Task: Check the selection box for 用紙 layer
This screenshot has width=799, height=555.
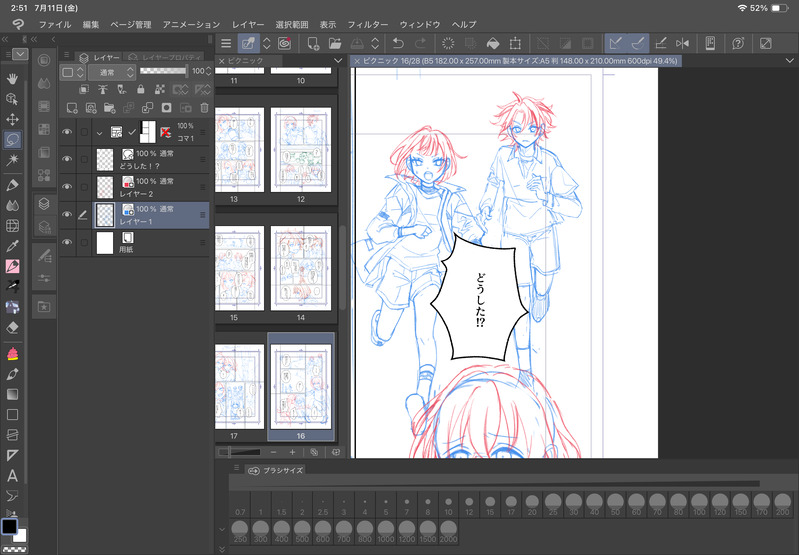Action: [x=84, y=243]
